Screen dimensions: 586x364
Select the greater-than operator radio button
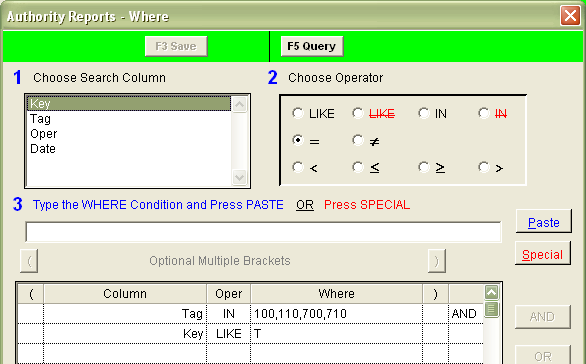point(484,167)
